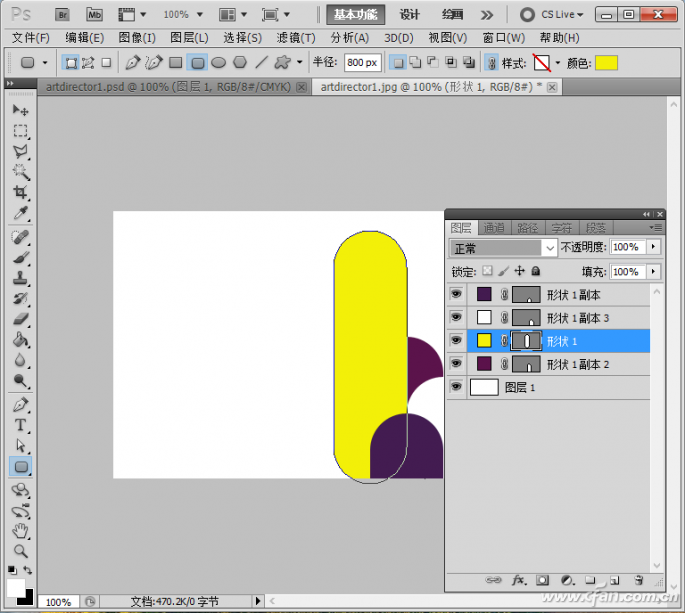Open 文件(F) menu
This screenshot has height=613, width=685.
pos(31,38)
